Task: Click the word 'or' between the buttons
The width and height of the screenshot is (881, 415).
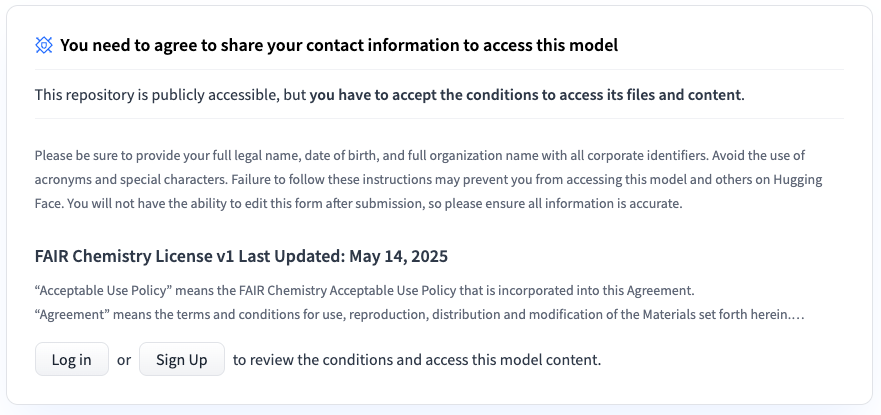Action: pos(124,360)
